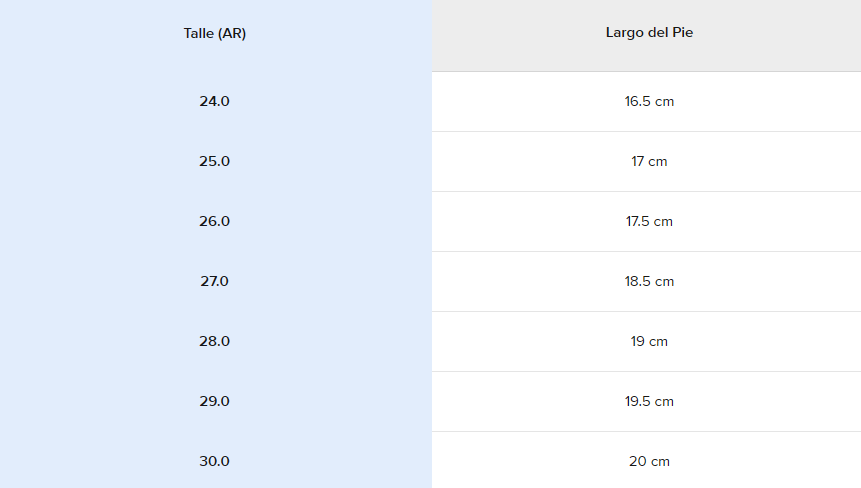The image size is (861, 488).
Task: Click the 17.5 cm foot length cell
Action: click(x=649, y=221)
